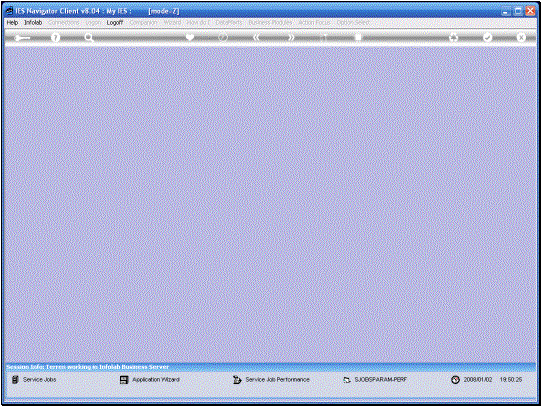Click the white square stop icon

(x=358, y=37)
